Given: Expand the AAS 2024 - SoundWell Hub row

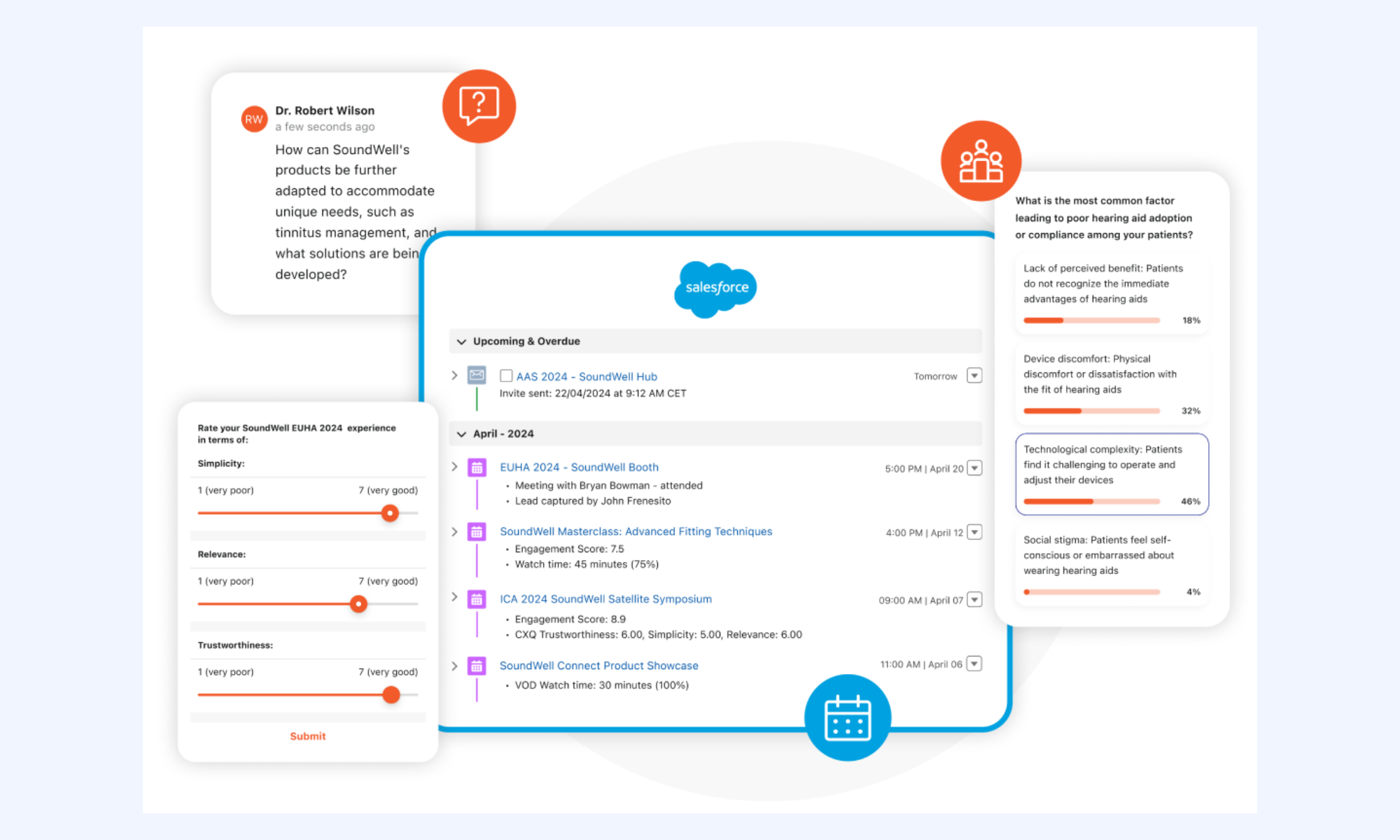Looking at the screenshot, I should 454,375.
